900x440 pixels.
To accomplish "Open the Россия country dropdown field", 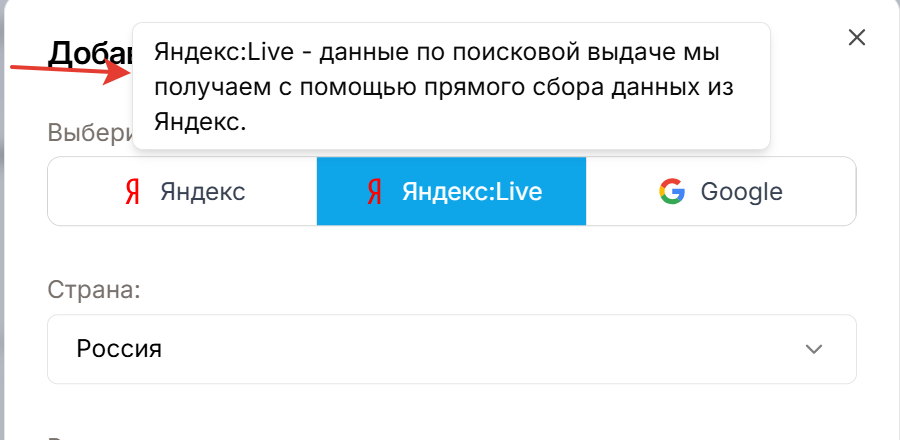I will pyautogui.click(x=452, y=349).
